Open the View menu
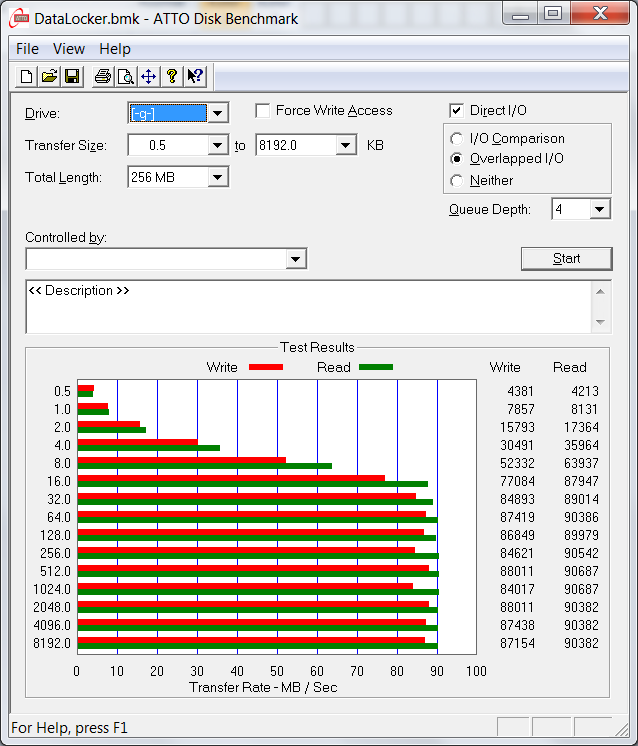 [69, 49]
